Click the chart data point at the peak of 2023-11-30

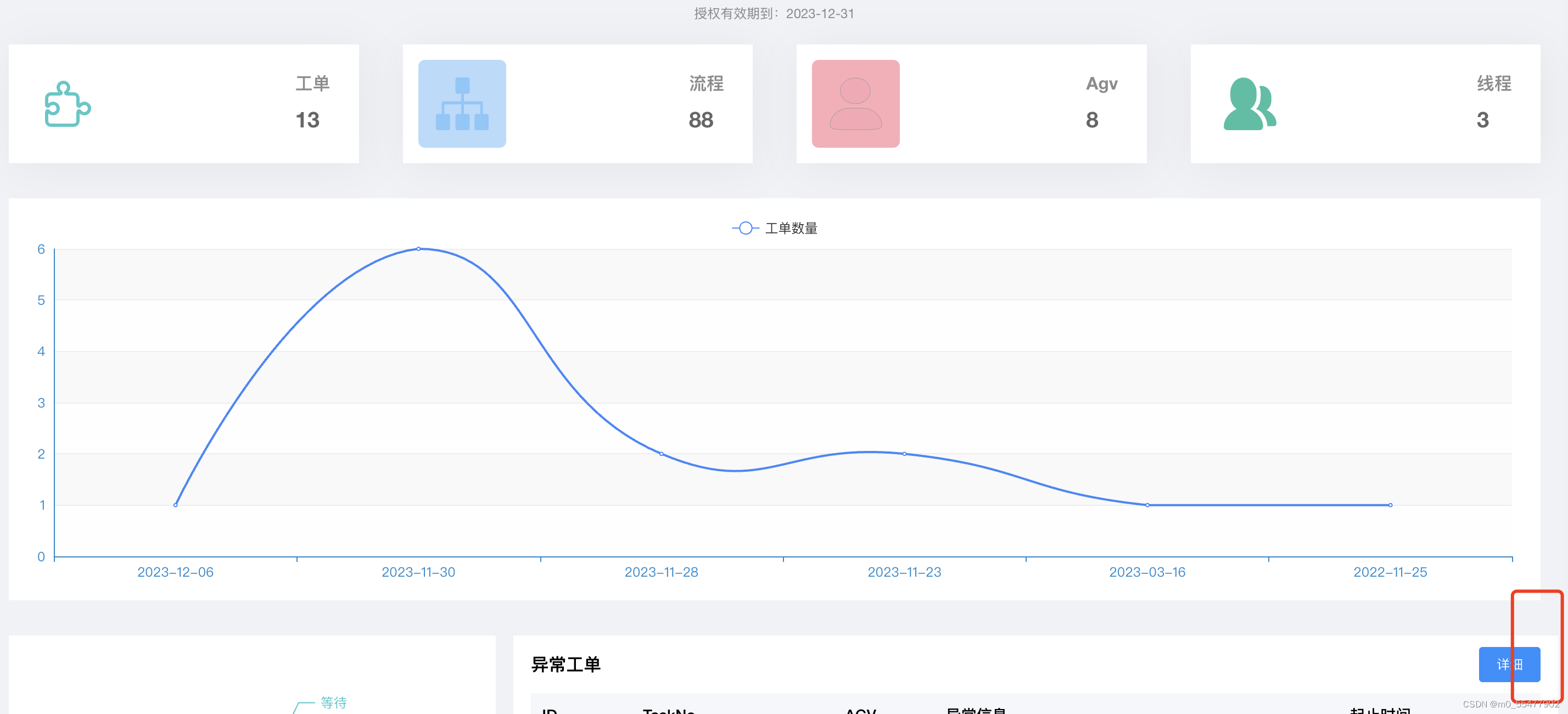point(418,248)
